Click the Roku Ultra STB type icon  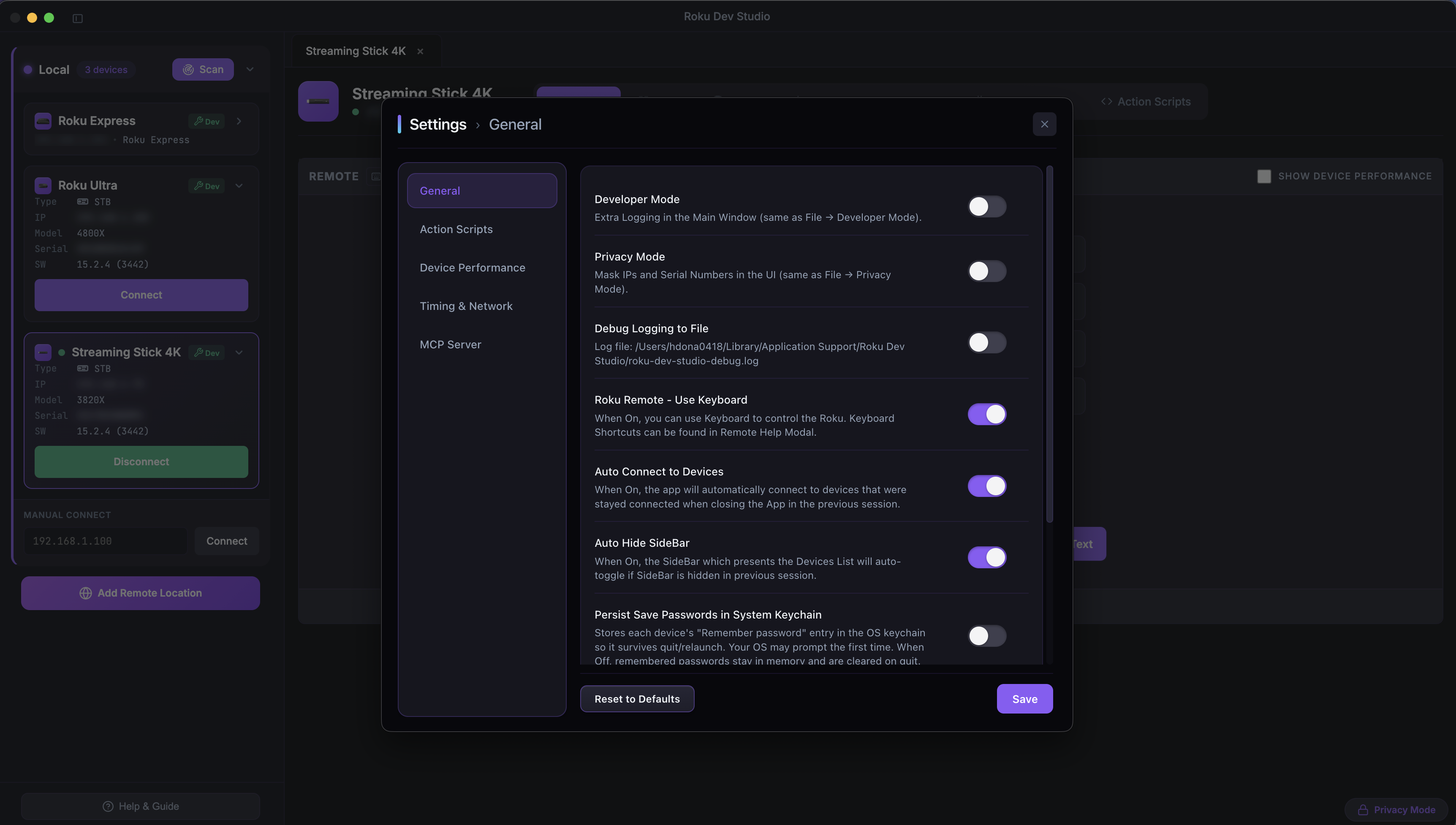[83, 202]
